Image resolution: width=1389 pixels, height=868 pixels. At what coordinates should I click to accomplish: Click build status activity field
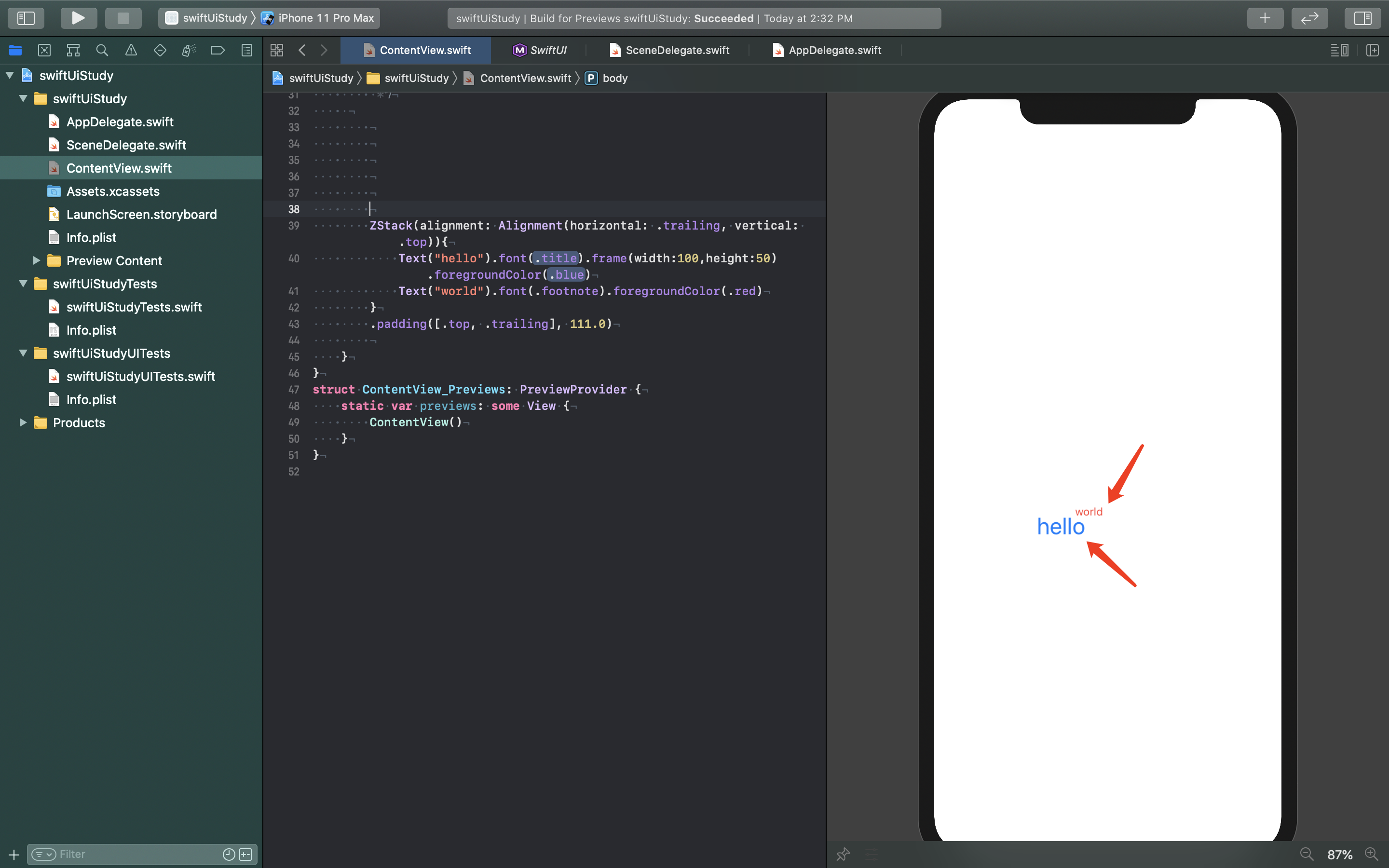[x=694, y=18]
